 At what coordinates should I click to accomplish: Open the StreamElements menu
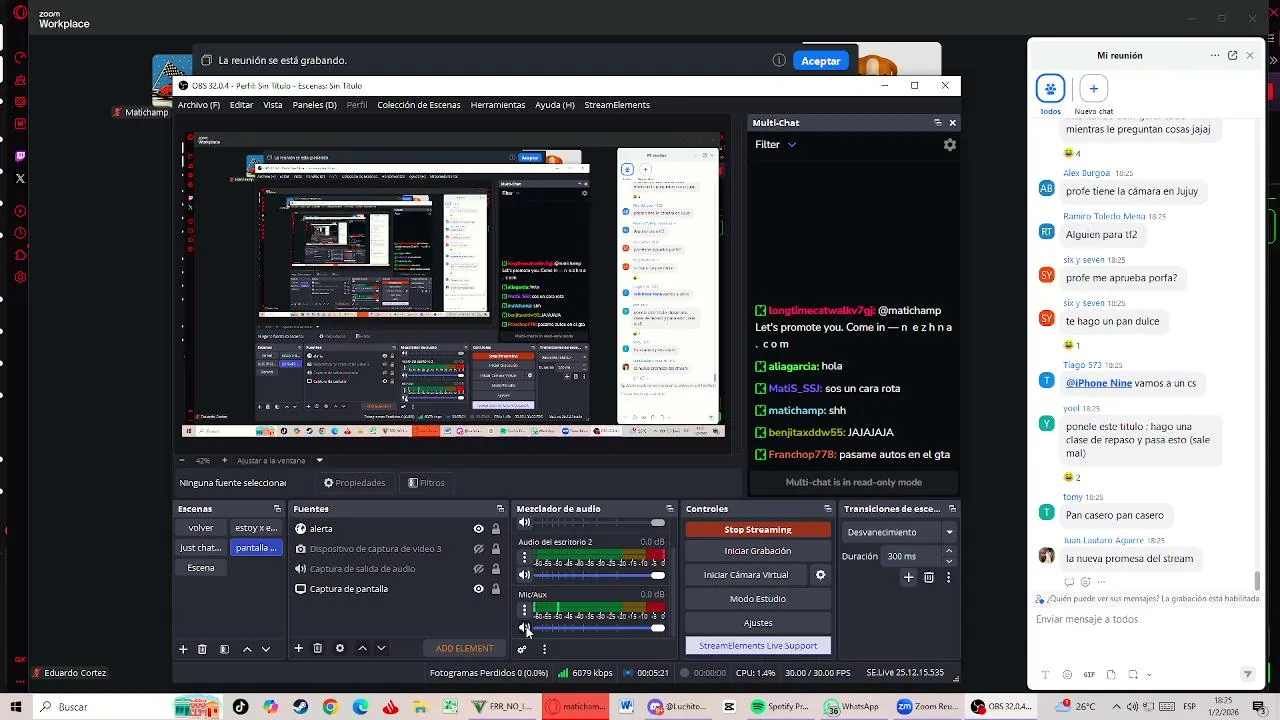coord(617,105)
